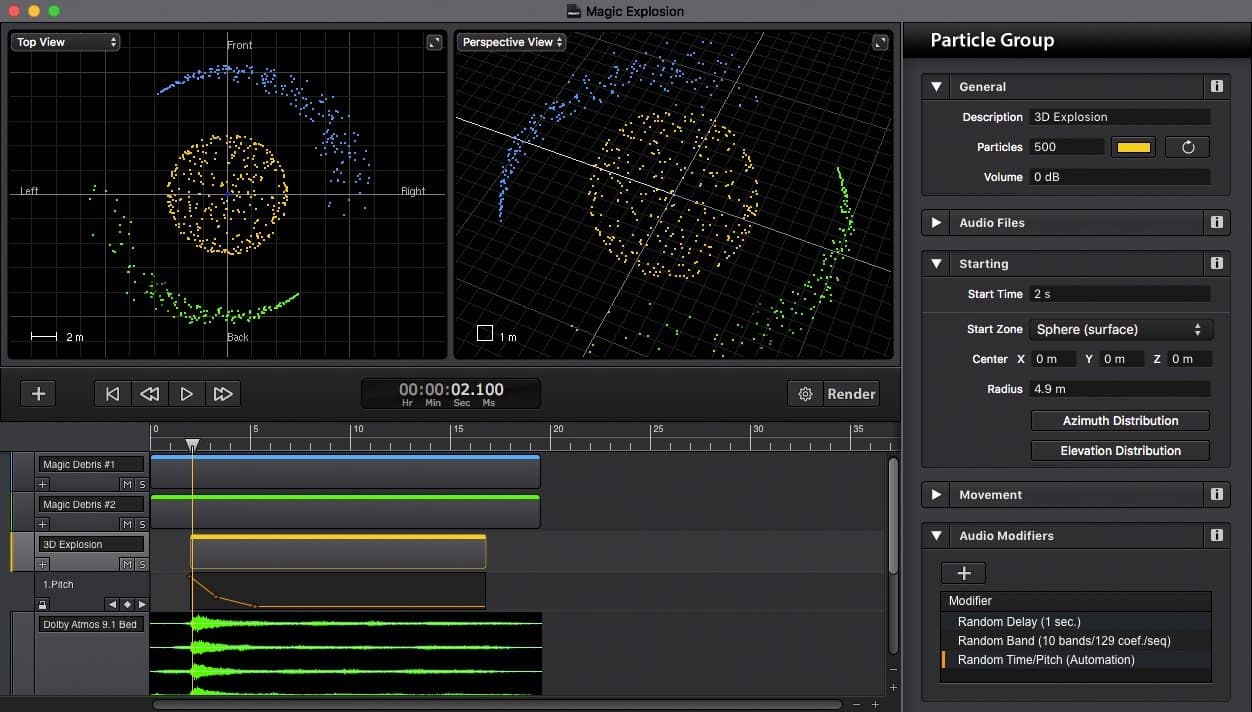Viewport: 1252px width, 712px height.
Task: Click the horizontal timeline scrollbar
Action: coord(497,705)
